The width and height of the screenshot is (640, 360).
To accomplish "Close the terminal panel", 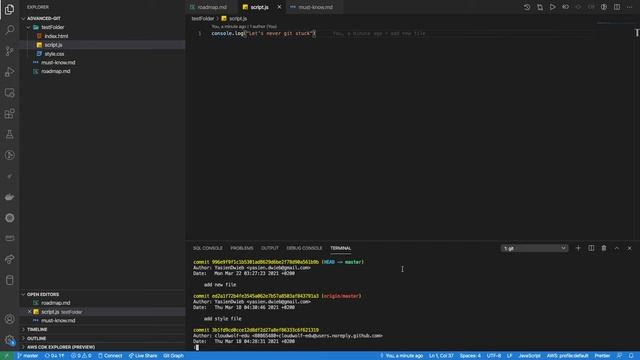I will click(629, 248).
